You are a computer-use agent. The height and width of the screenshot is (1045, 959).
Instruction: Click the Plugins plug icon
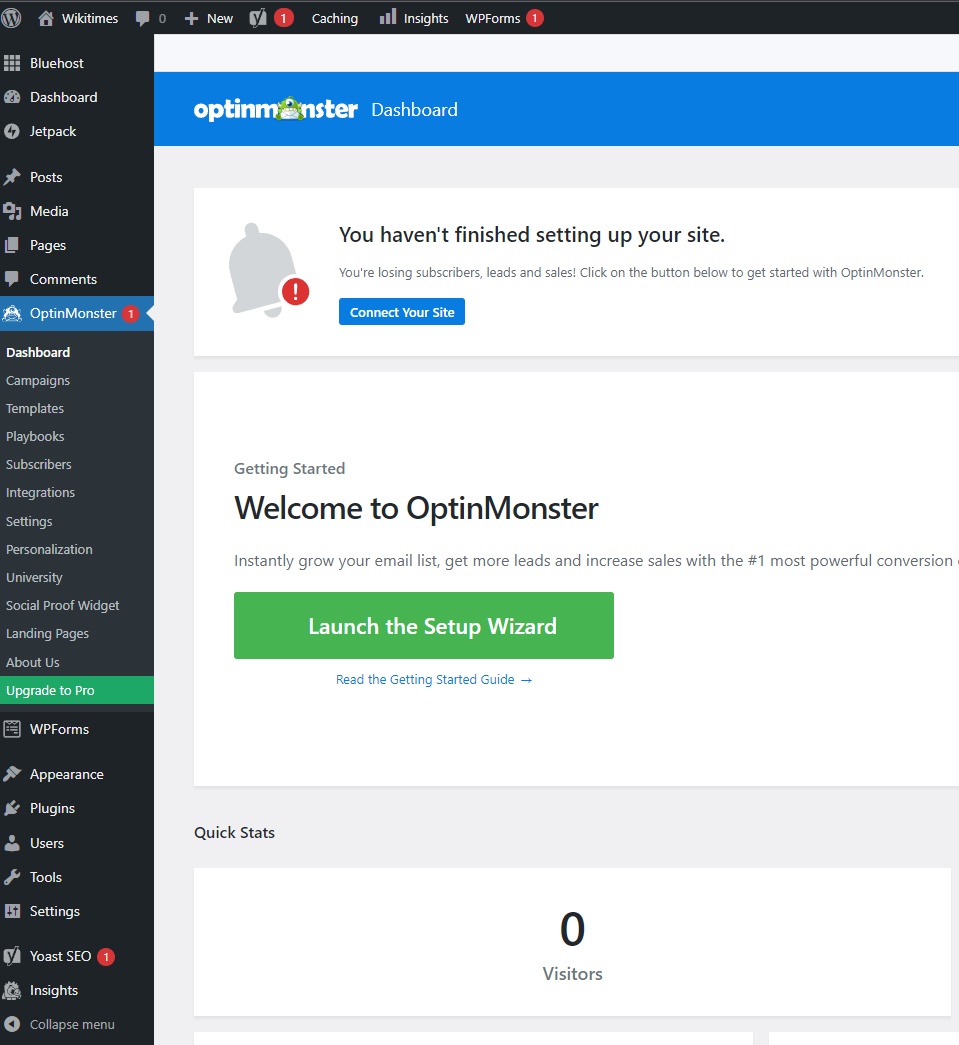pos(12,808)
